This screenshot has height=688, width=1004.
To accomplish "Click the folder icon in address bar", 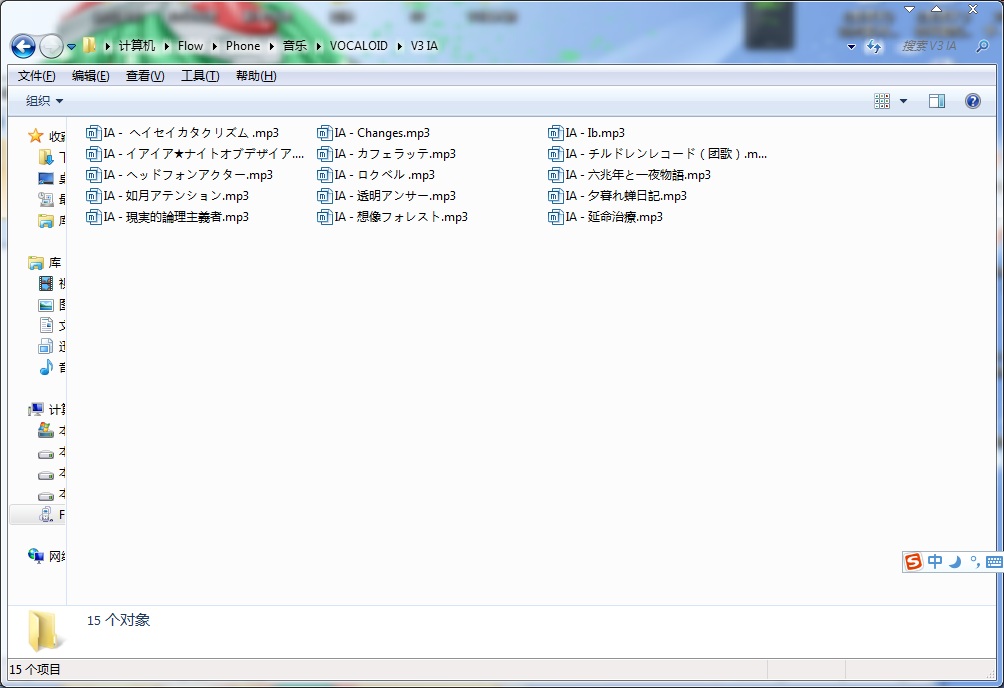I will (90, 45).
